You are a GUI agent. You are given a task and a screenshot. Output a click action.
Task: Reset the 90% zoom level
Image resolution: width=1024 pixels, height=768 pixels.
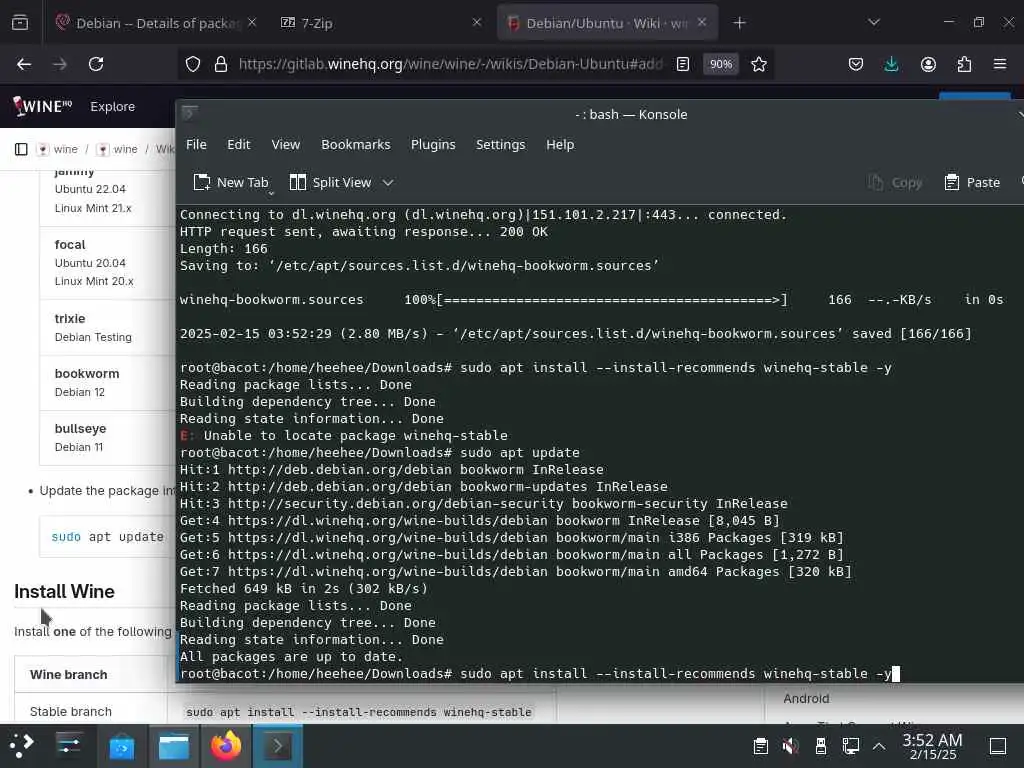coord(721,64)
